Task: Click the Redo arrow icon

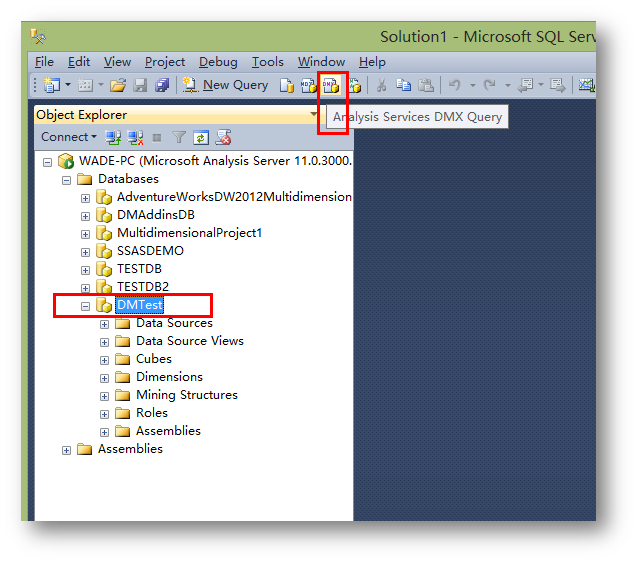Action: tap(489, 85)
